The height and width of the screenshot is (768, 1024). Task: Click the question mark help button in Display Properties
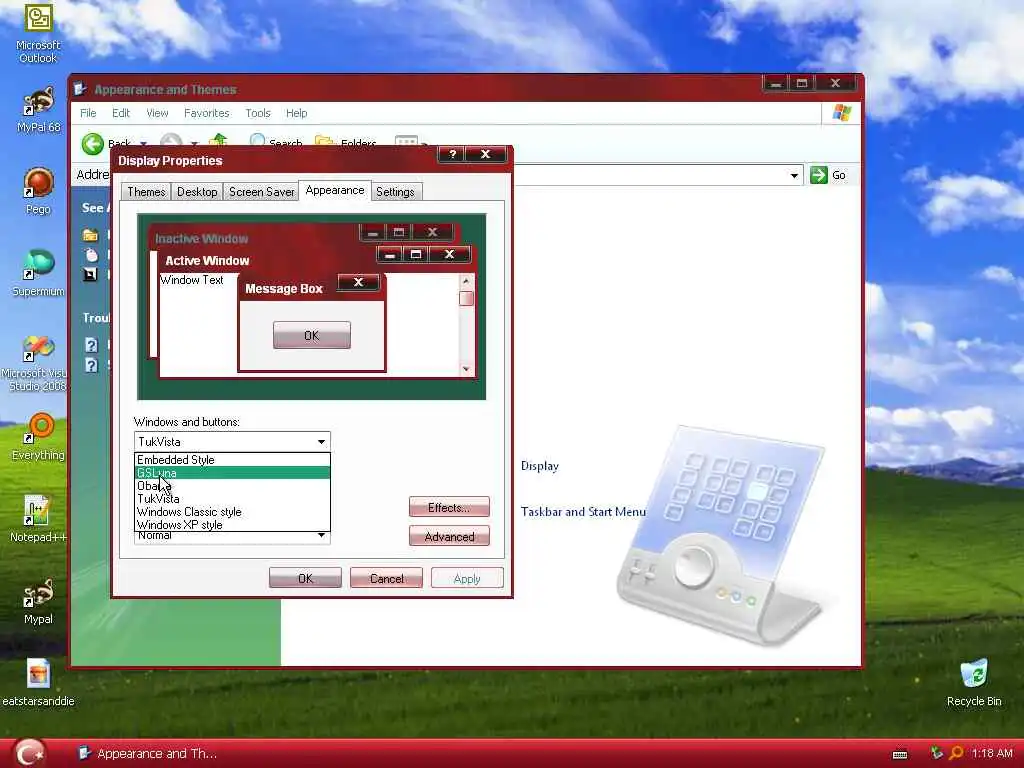[x=452, y=154]
